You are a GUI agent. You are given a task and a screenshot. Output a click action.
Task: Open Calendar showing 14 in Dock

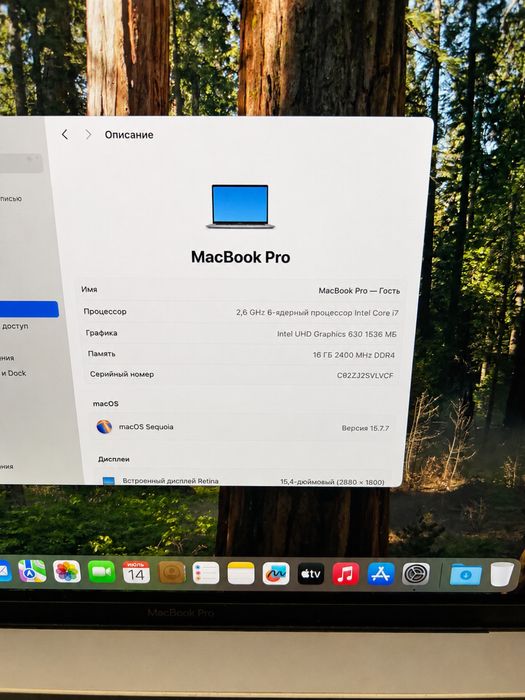(x=136, y=572)
